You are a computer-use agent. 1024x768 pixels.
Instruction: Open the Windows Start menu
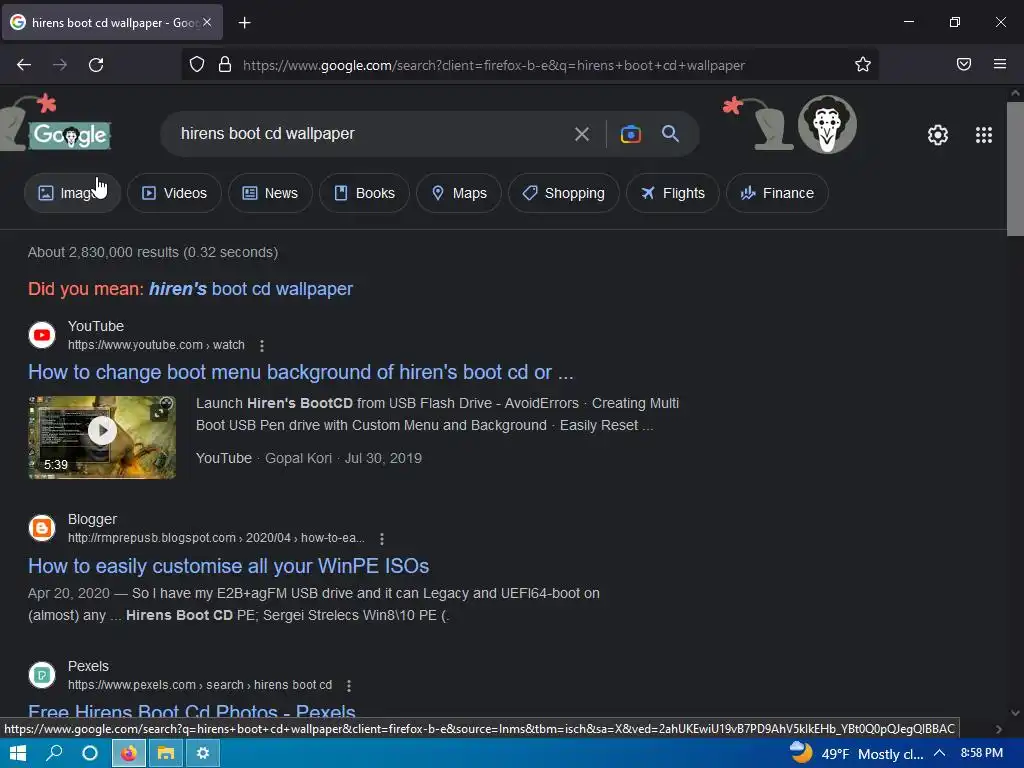18,754
